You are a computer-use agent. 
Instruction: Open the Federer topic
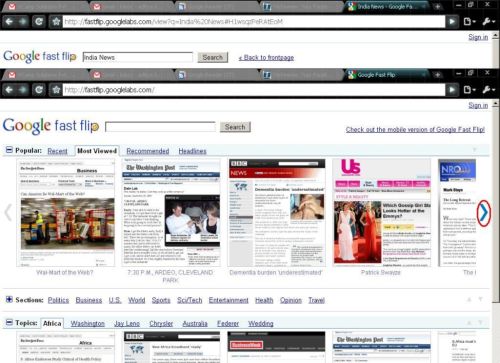[228, 323]
